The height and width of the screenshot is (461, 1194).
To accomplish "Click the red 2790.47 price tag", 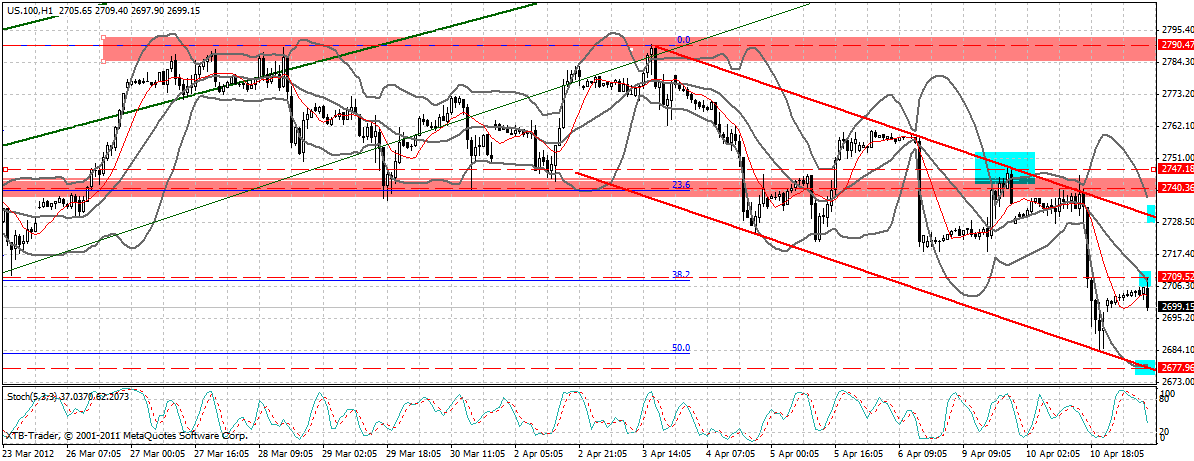I will pyautogui.click(x=1176, y=45).
